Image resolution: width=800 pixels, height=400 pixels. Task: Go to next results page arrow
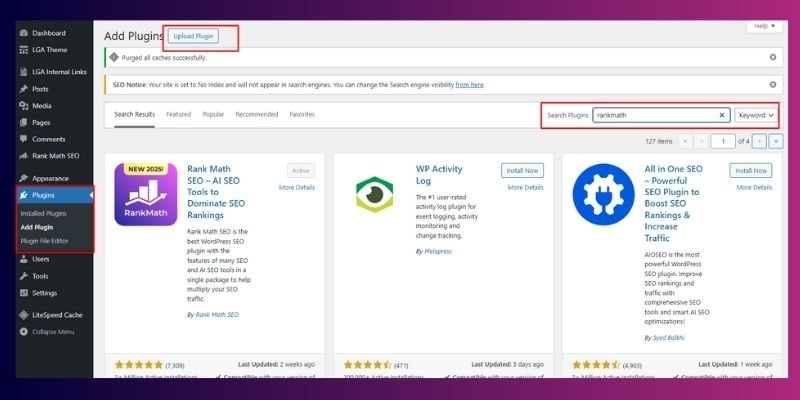[759, 141]
